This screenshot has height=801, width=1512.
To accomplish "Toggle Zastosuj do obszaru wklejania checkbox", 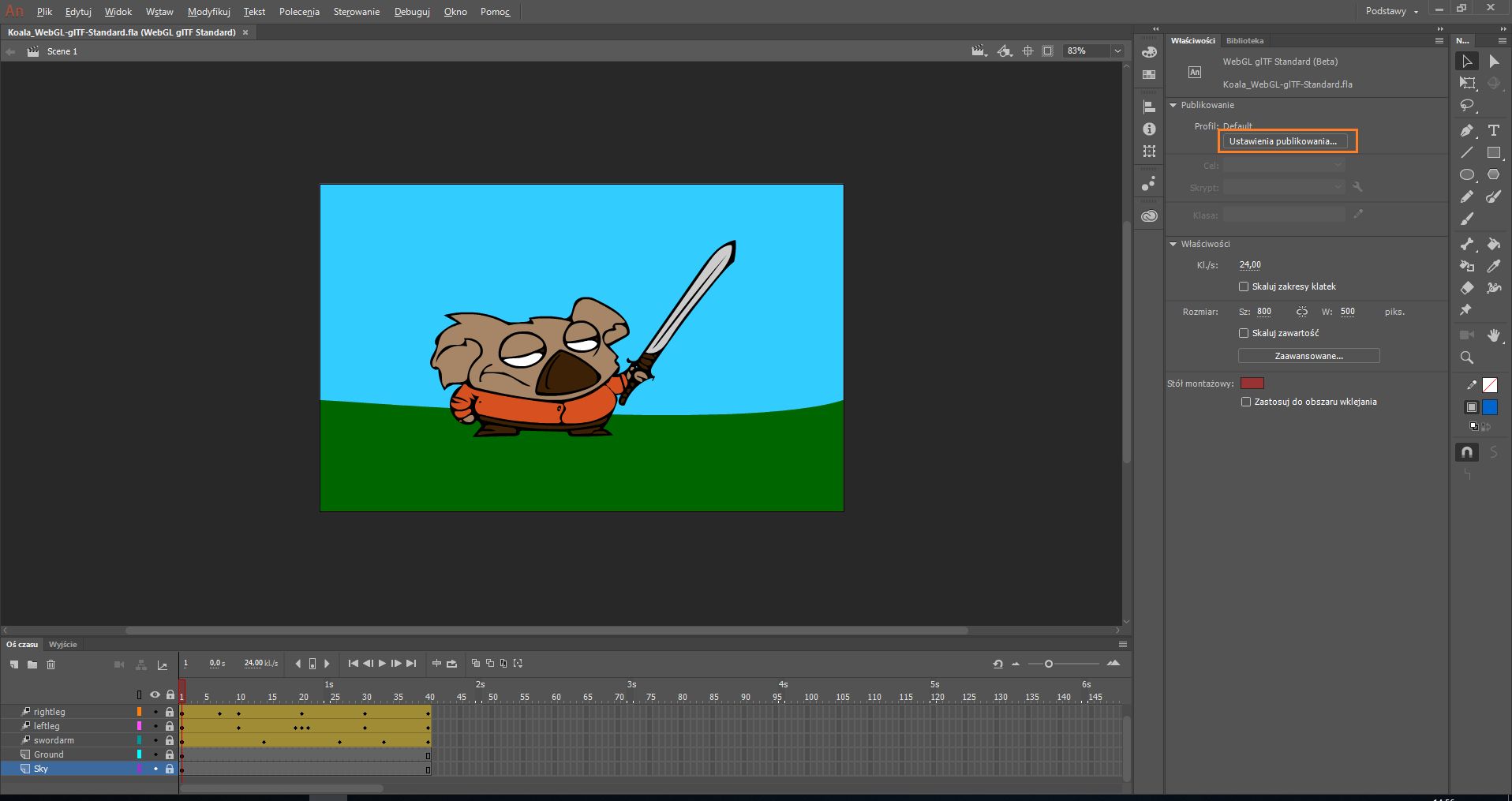I will 1246,402.
